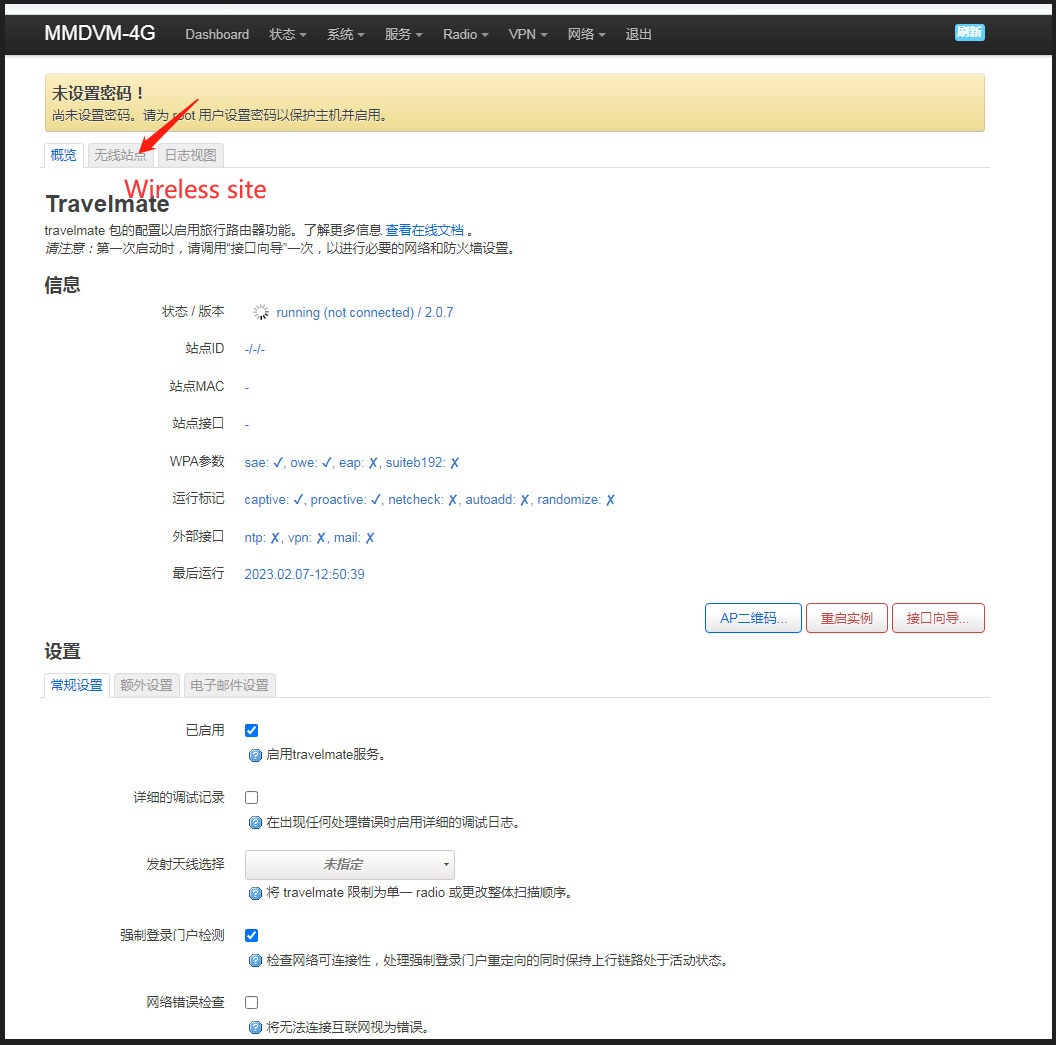Click help icon beside 将无法连接互联网视为错误
1056x1045 pixels.
[x=255, y=1028]
